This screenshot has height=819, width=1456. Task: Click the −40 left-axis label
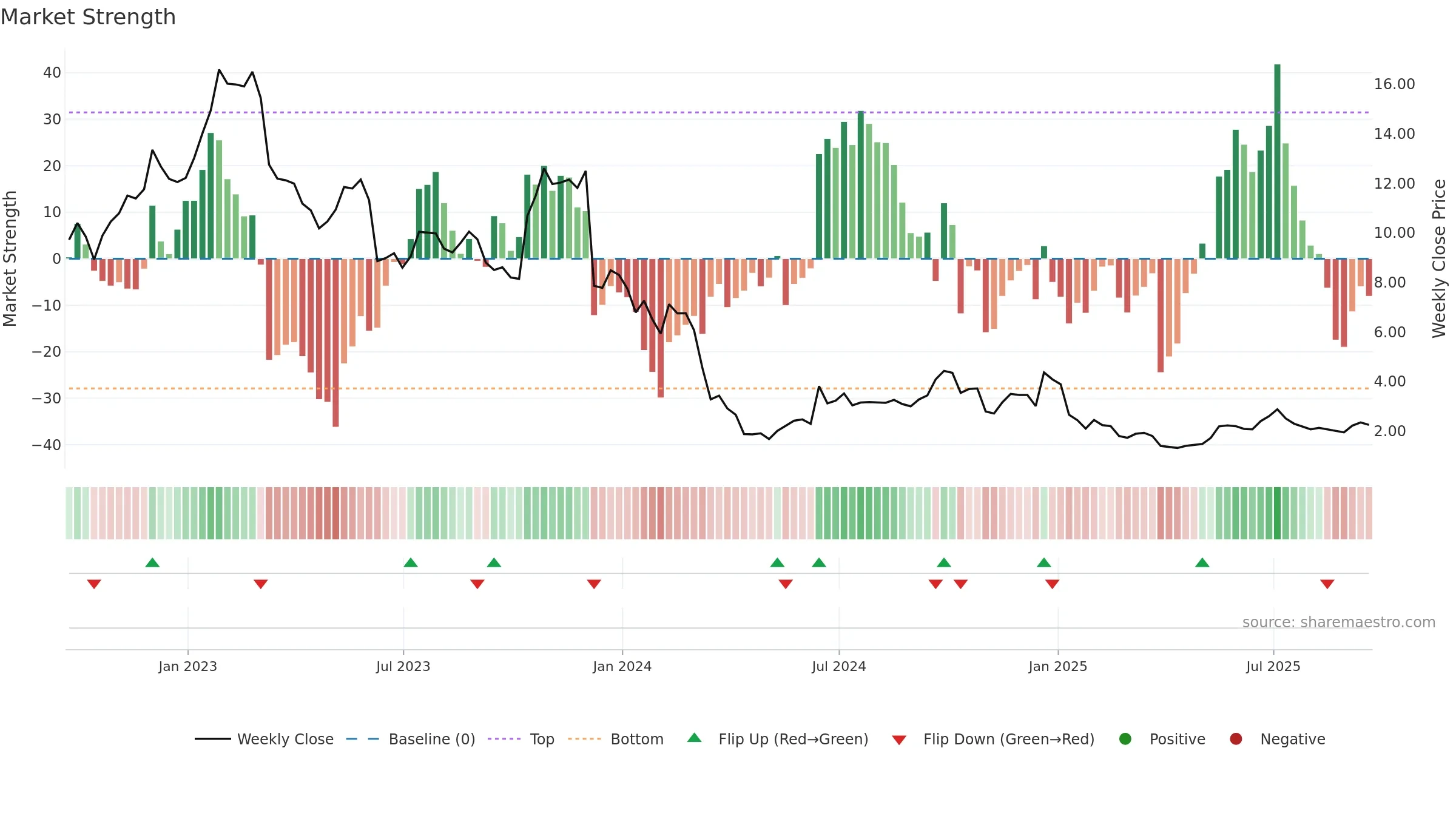pyautogui.click(x=47, y=445)
